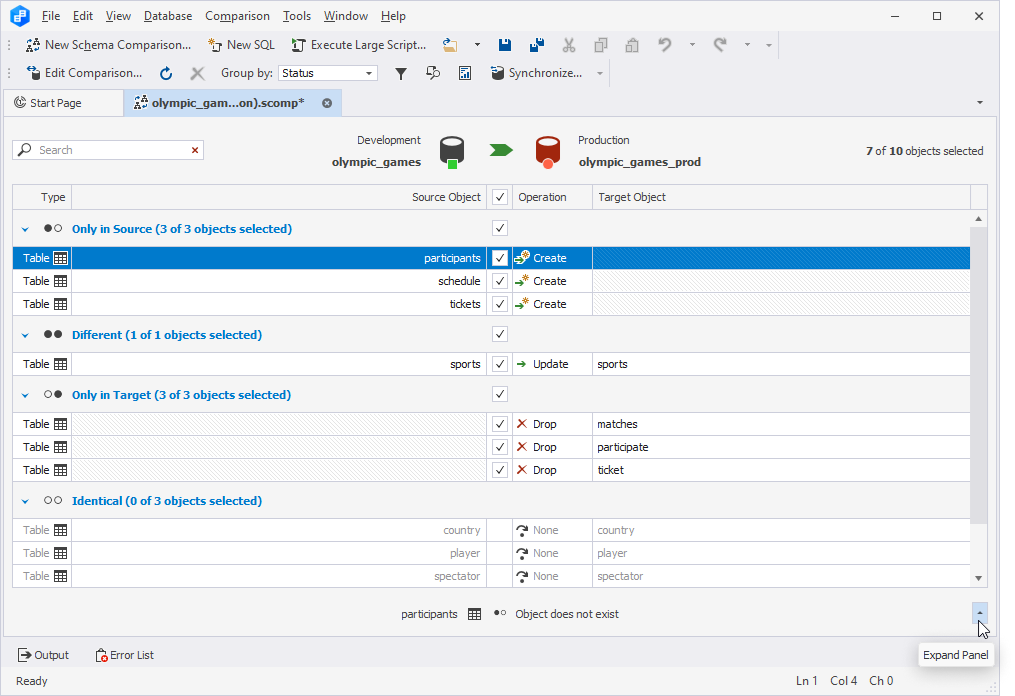Click the Open file folder icon
Viewport: 1015px width, 696px height.
tap(450, 45)
